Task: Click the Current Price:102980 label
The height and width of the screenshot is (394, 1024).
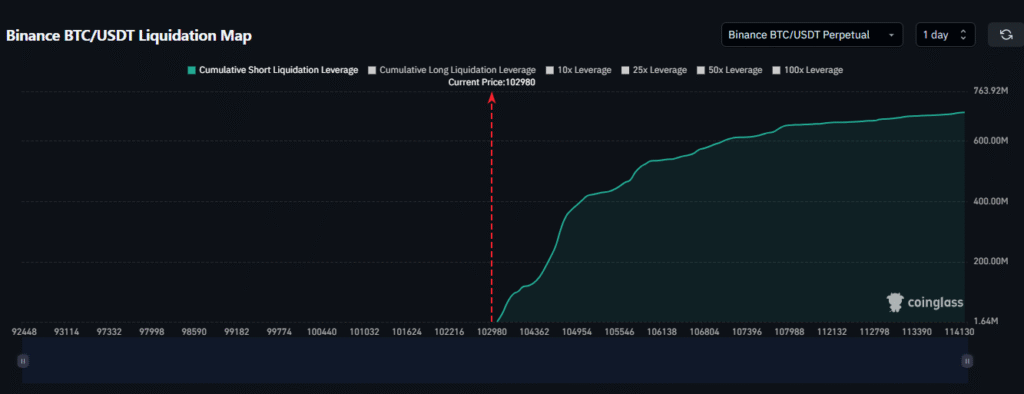Action: (x=492, y=82)
